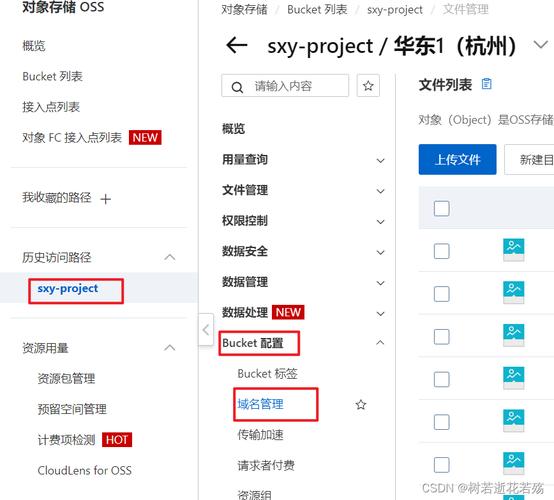Click the star icon next to 域名管理
Image resolution: width=554 pixels, height=500 pixels.
(x=361, y=404)
